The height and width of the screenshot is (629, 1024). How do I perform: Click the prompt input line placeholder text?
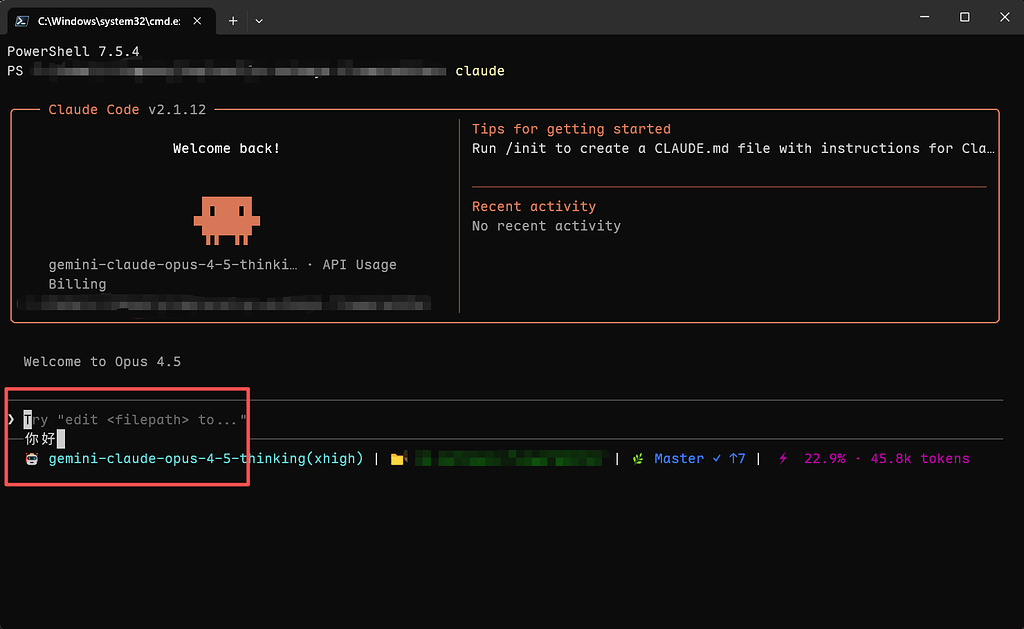(136, 419)
